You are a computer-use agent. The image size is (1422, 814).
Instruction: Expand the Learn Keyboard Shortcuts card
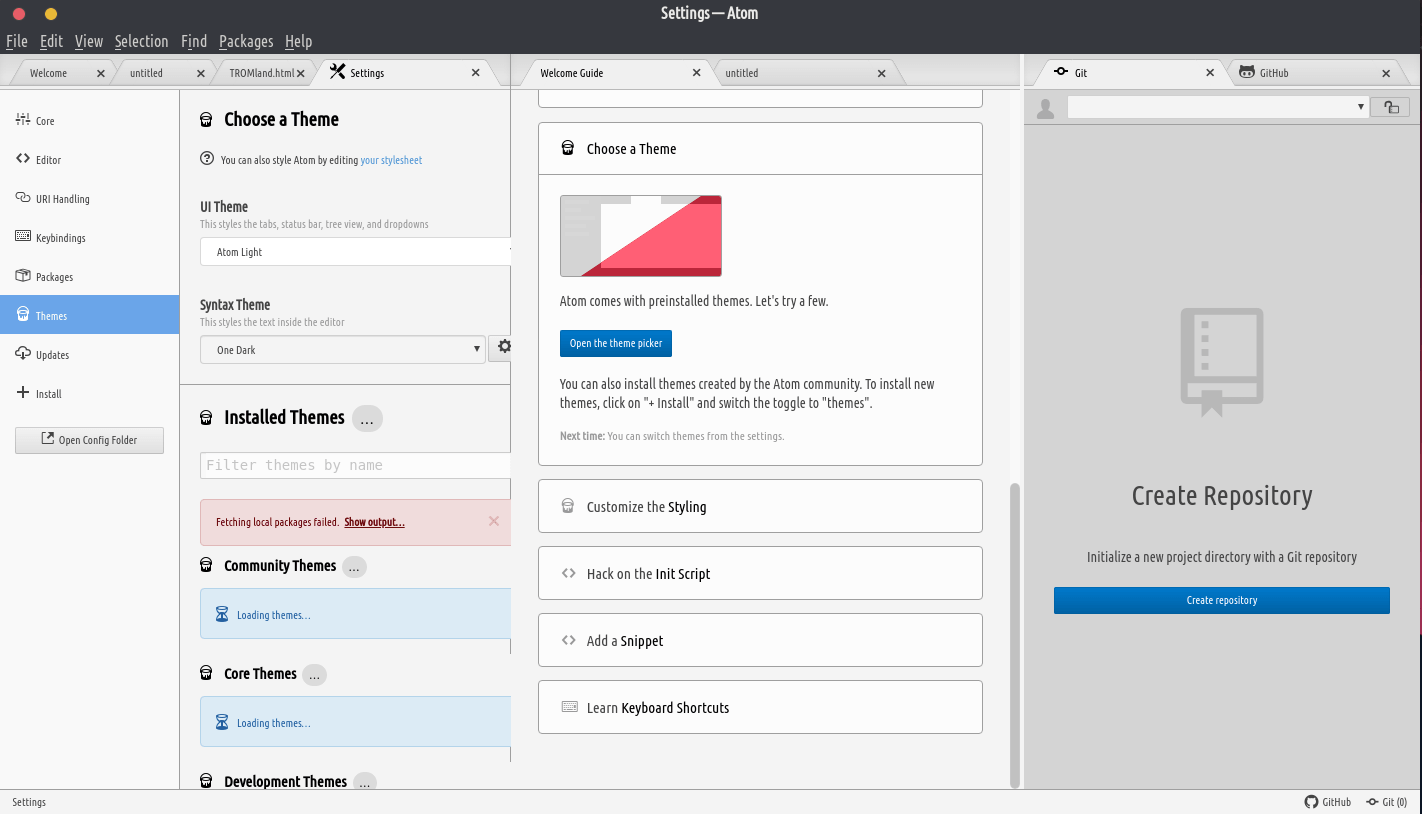pos(760,707)
